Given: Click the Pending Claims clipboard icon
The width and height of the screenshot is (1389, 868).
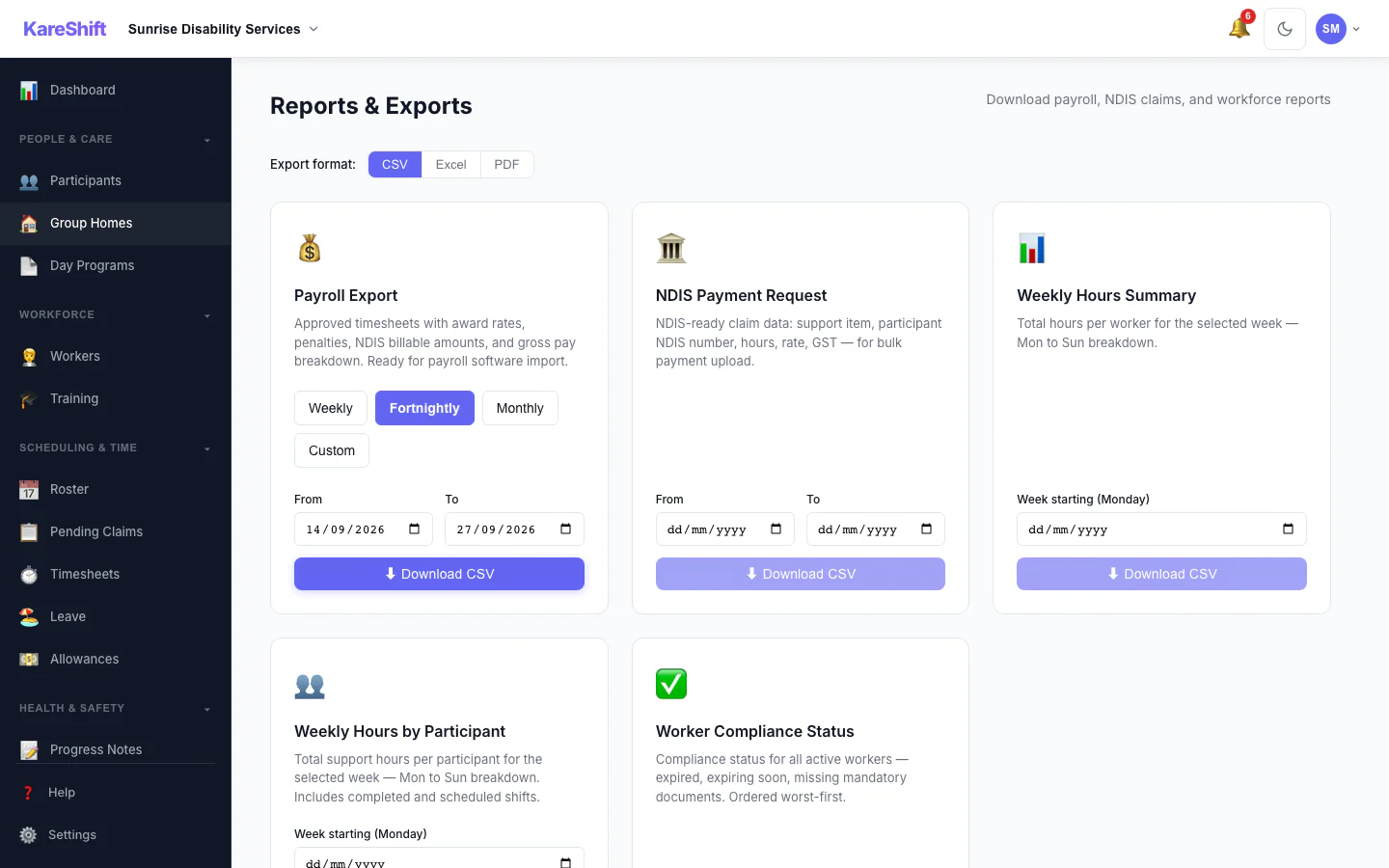Looking at the screenshot, I should click(29, 531).
